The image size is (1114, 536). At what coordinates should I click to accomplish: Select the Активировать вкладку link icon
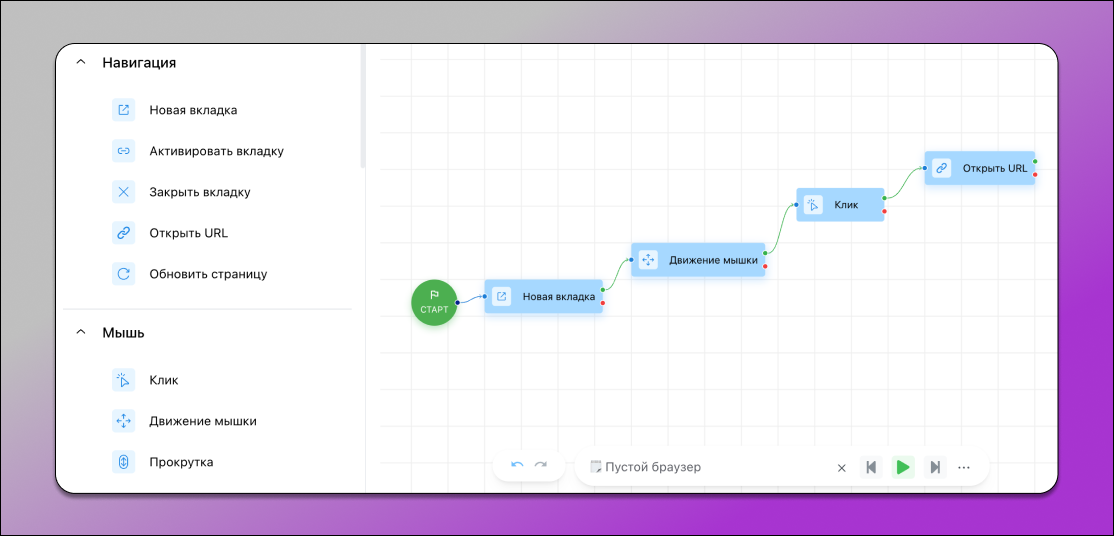[x=123, y=151]
